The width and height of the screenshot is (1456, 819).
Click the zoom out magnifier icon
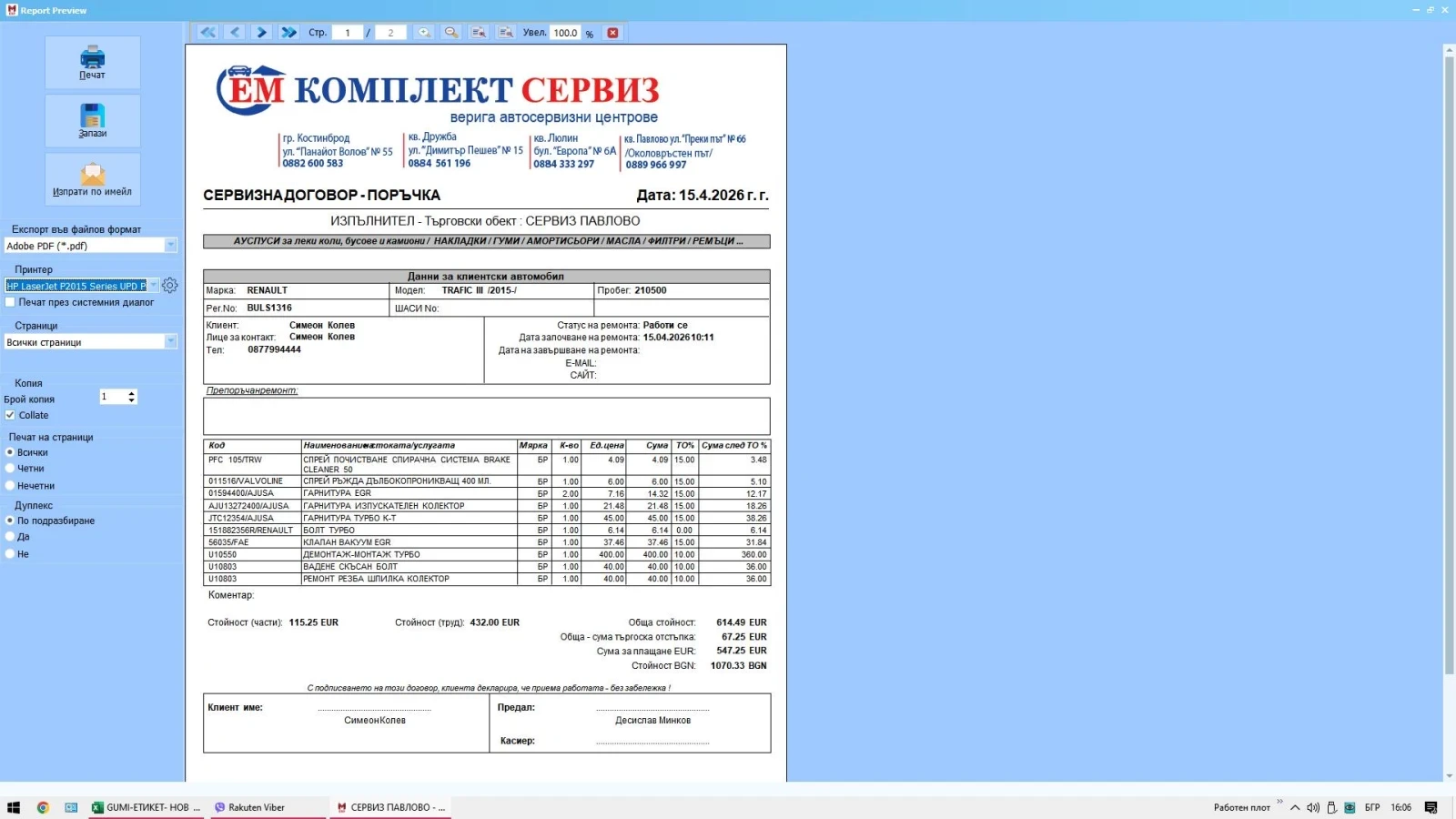point(451,32)
